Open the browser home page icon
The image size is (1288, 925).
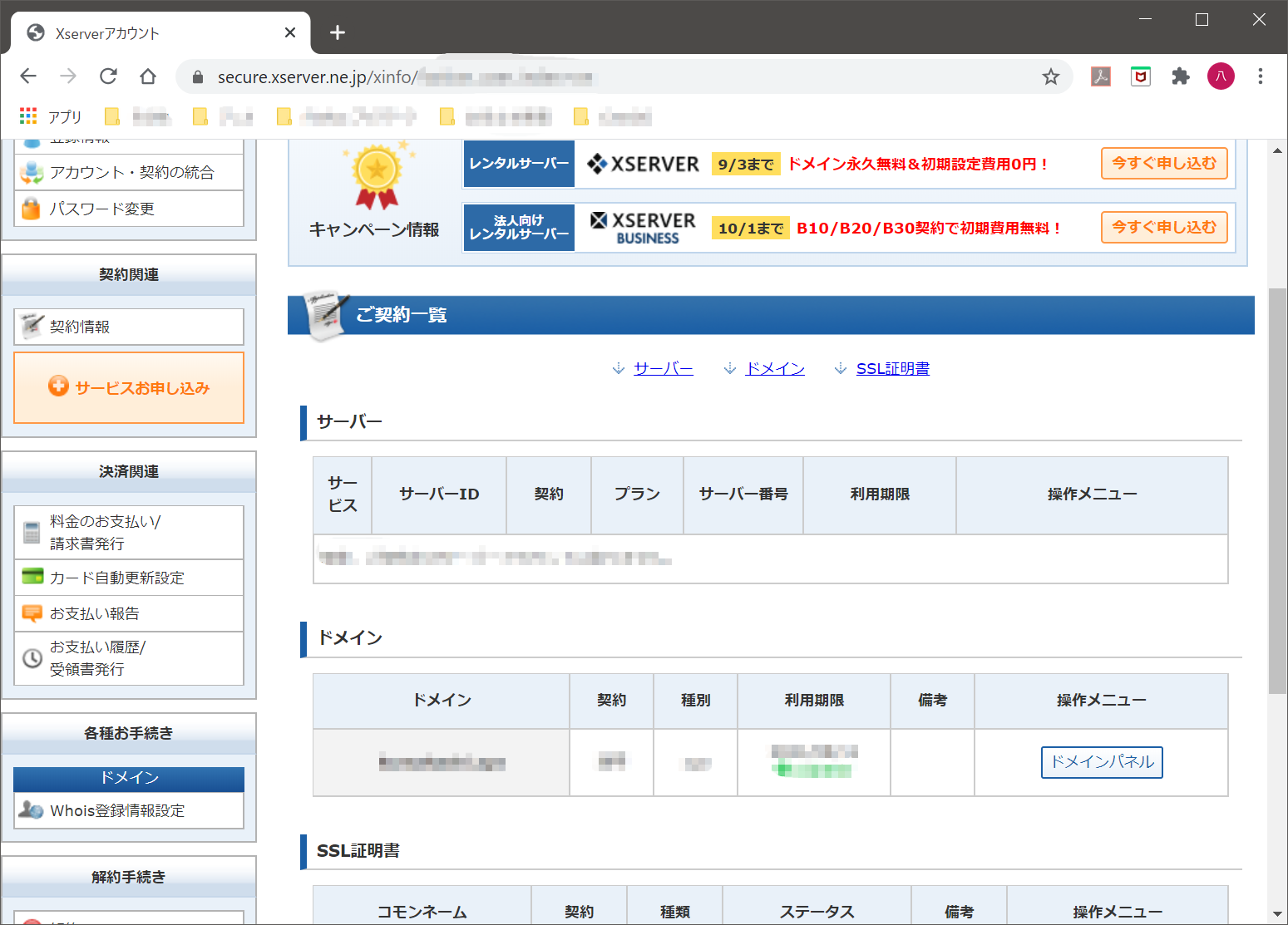(148, 76)
